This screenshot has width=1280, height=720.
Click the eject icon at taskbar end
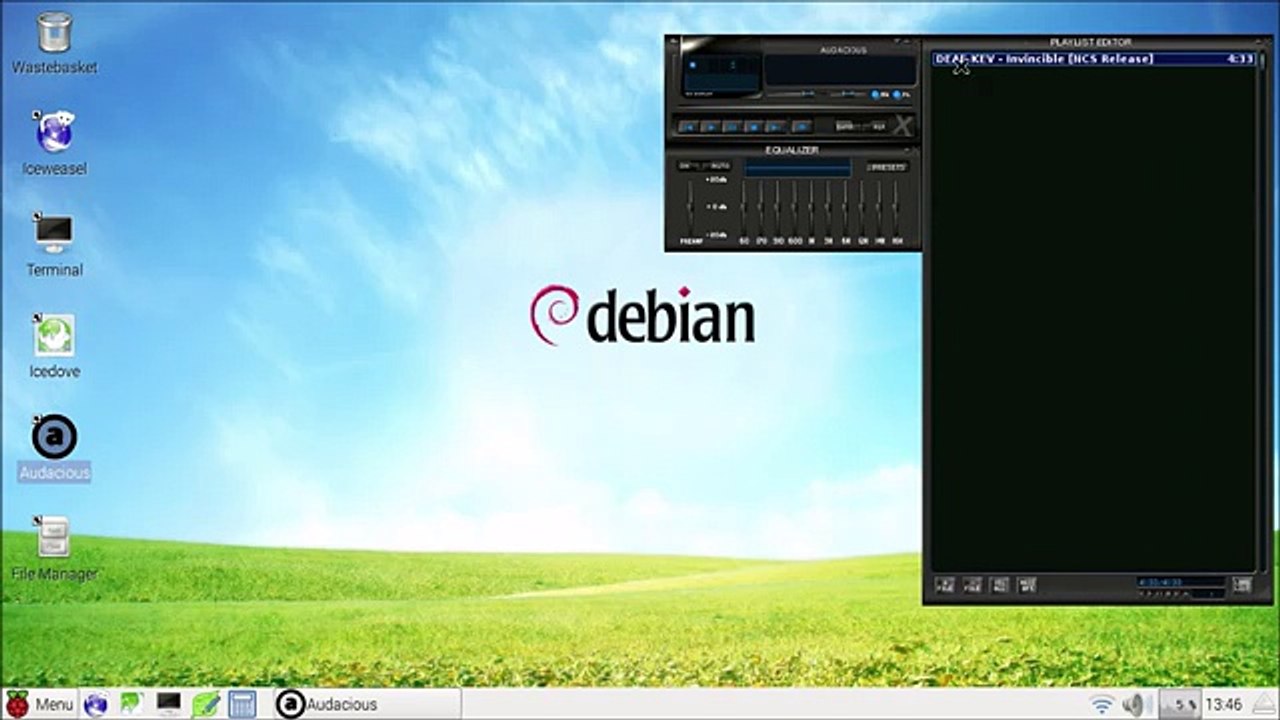(x=1263, y=704)
